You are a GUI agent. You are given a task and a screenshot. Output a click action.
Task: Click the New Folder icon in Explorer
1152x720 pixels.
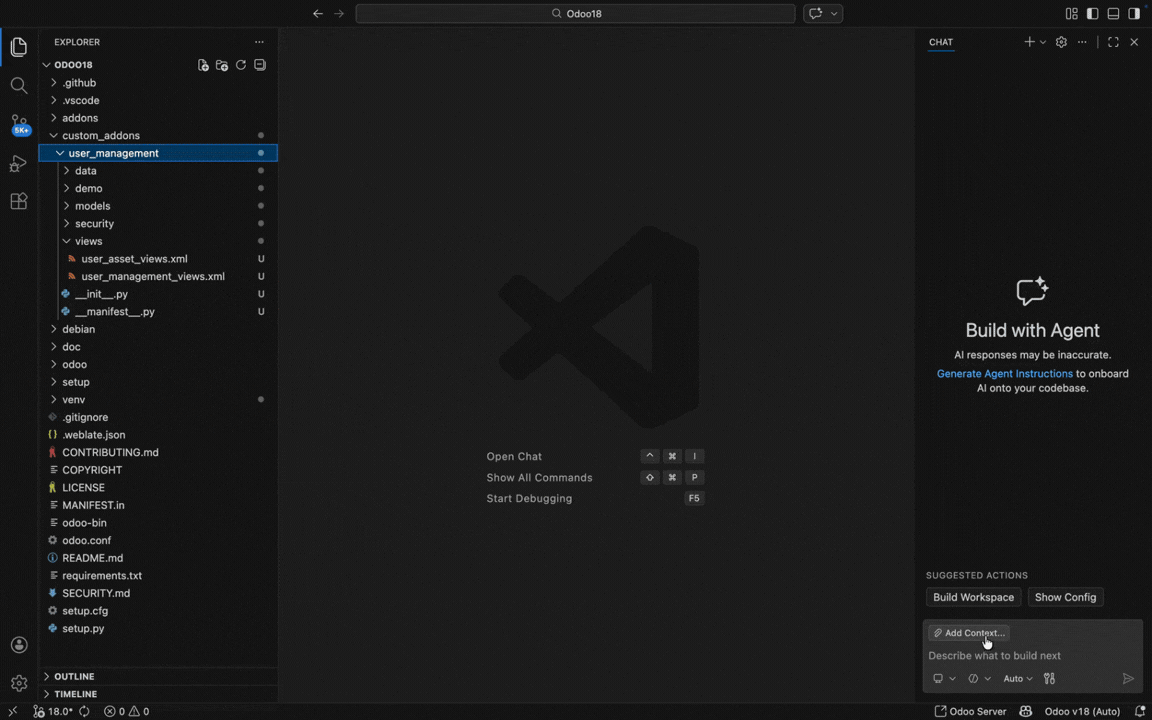[x=222, y=65]
